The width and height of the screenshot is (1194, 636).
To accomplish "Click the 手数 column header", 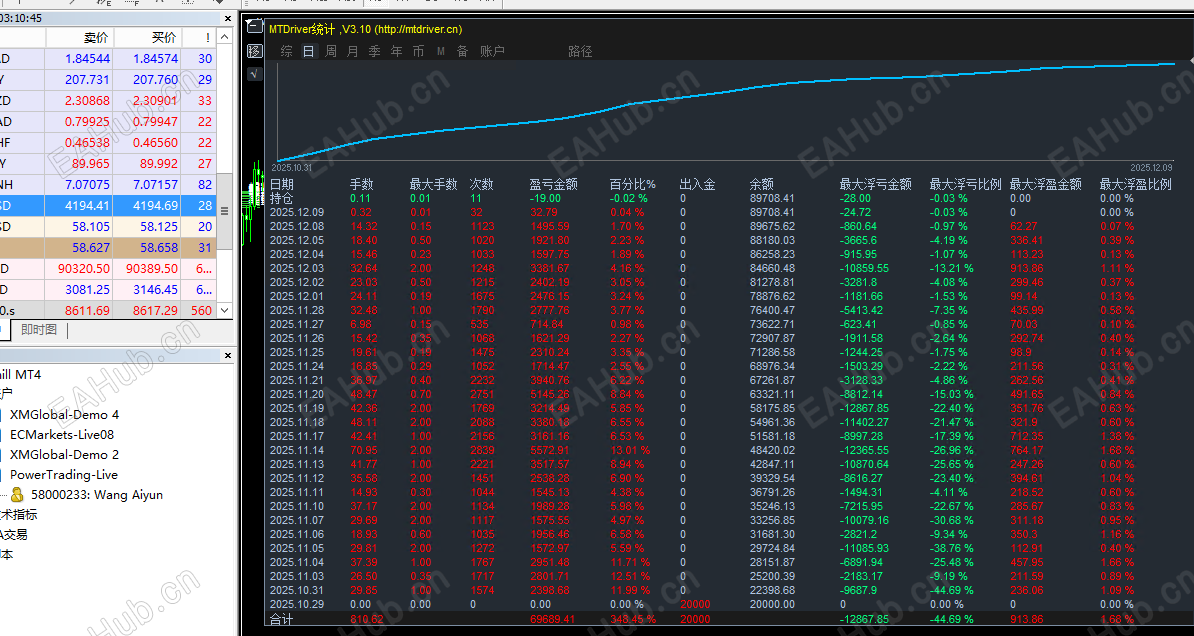I will (x=361, y=184).
